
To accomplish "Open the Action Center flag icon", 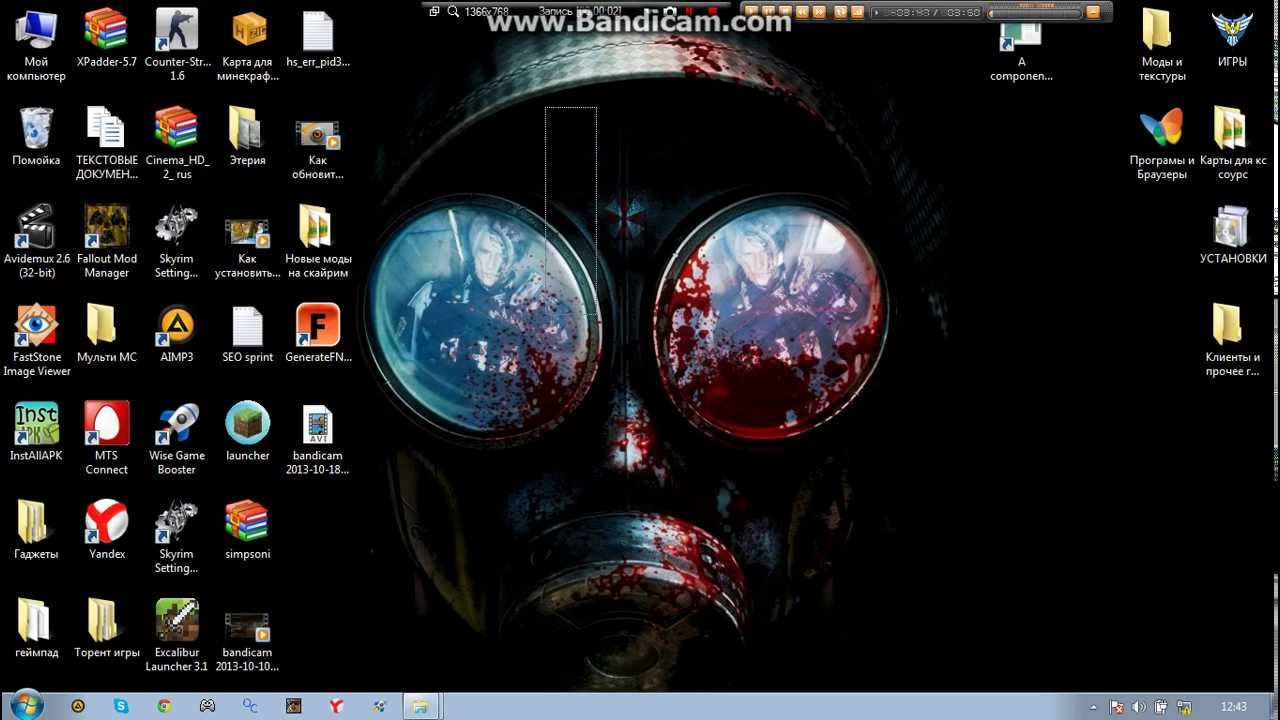I will [1117, 707].
